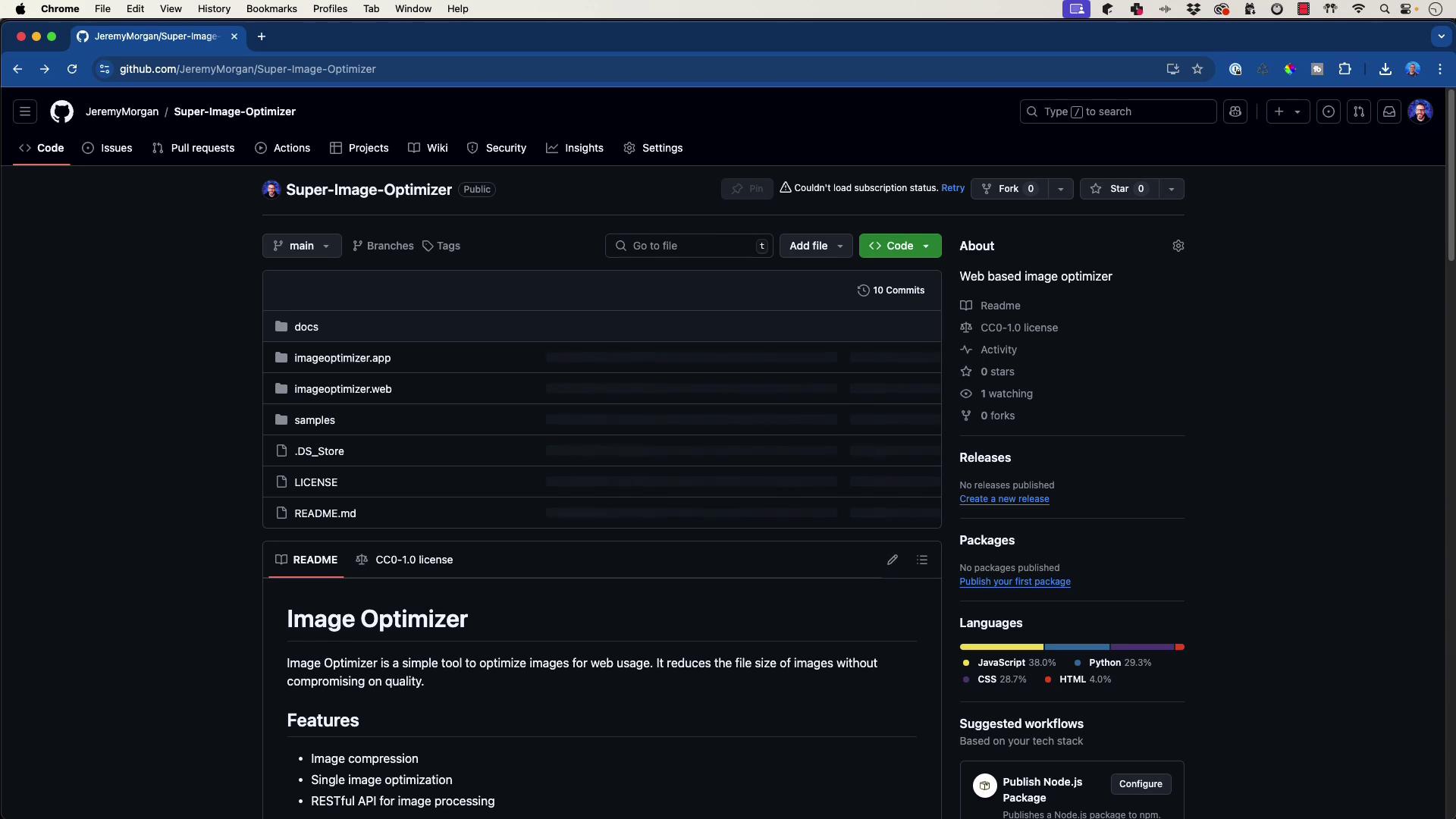Expand the Add file dropdown

click(x=816, y=246)
